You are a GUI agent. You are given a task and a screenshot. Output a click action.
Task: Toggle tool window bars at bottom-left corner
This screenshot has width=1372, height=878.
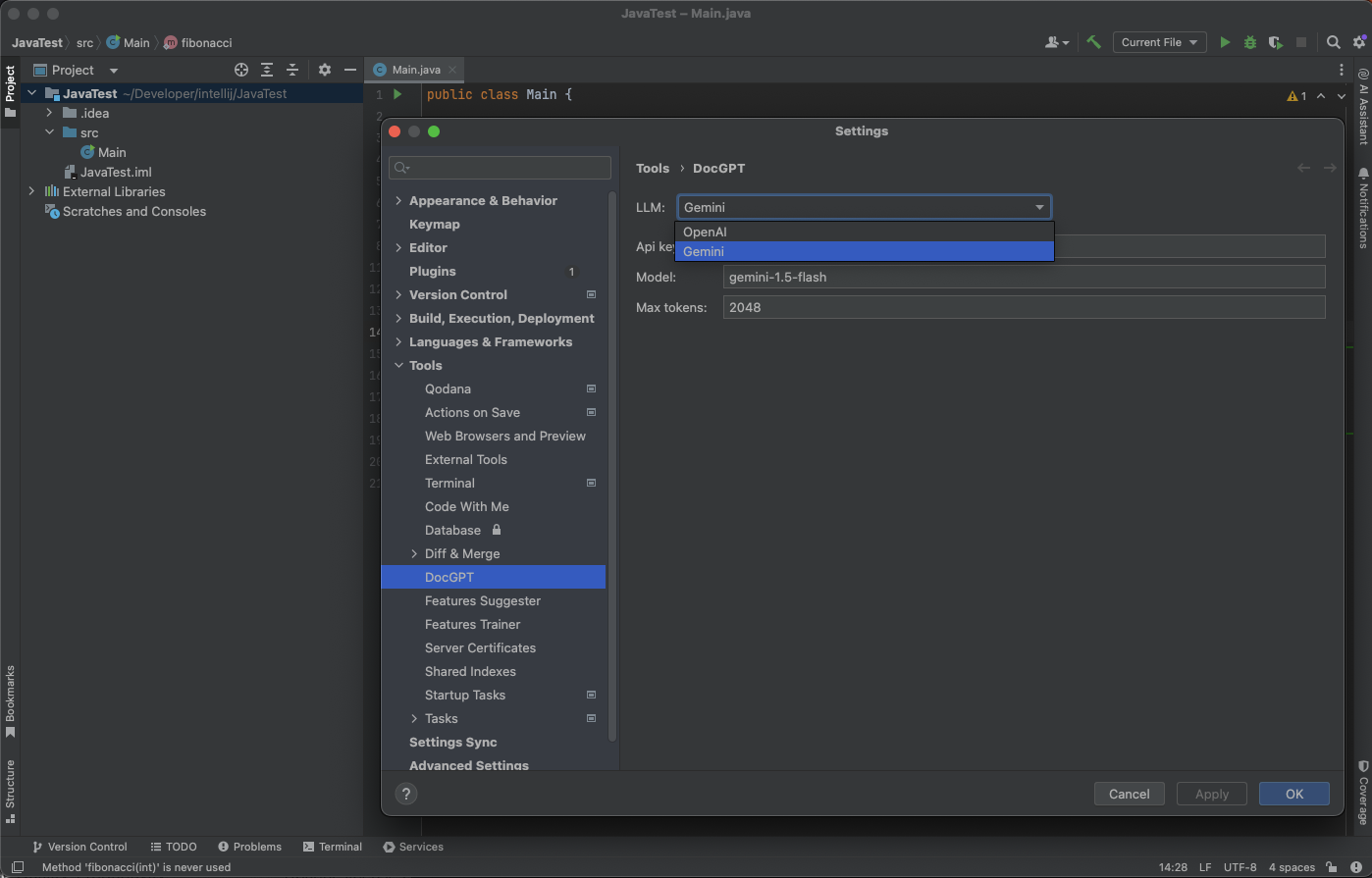[x=17, y=867]
